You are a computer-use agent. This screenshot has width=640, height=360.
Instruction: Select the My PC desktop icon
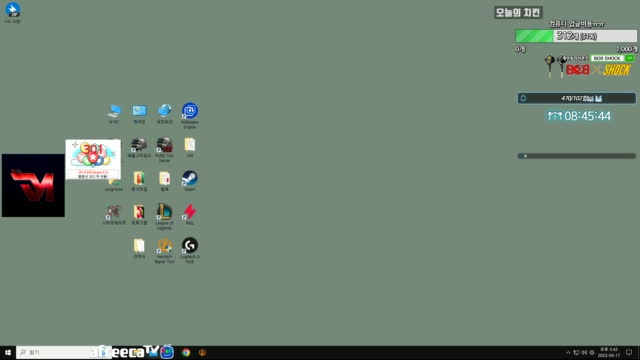pos(114,113)
